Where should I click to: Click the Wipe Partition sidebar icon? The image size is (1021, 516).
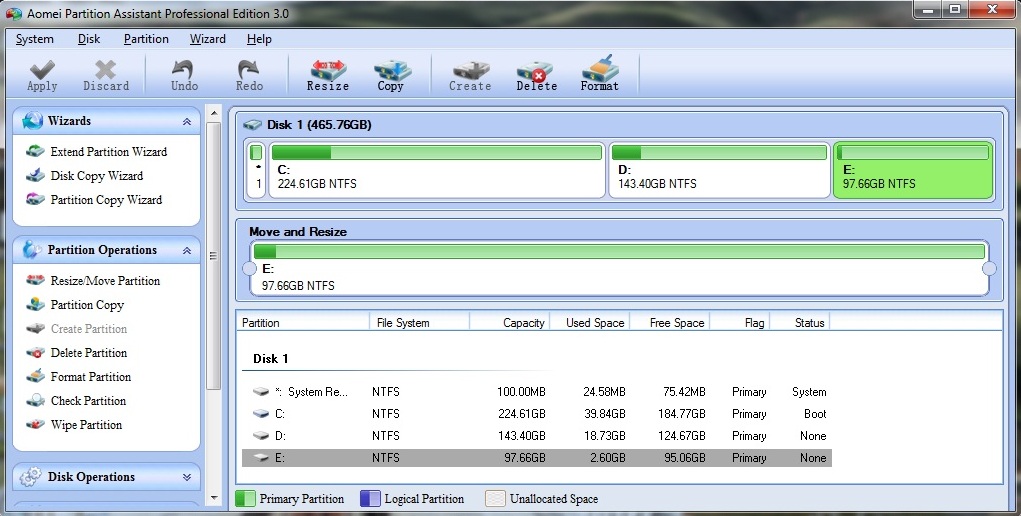pos(35,425)
